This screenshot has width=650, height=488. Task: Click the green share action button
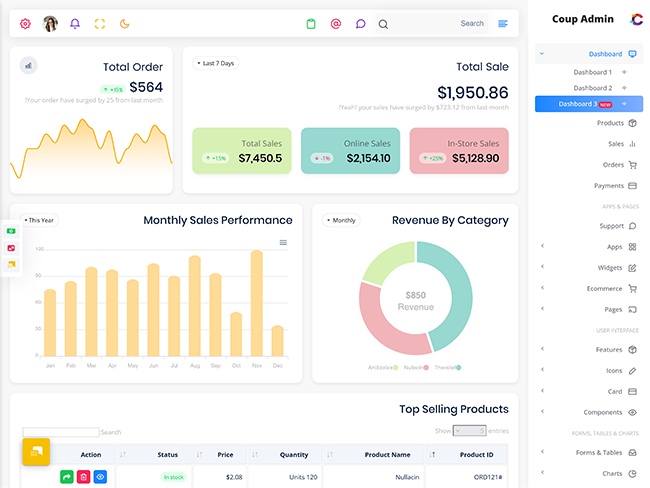coord(67,477)
